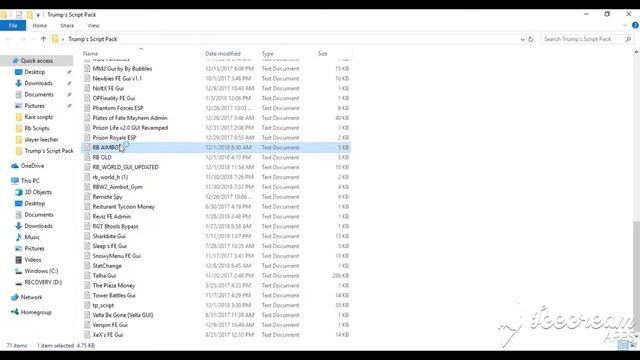The width and height of the screenshot is (640, 360).
Task: Sort files by Name column header
Action: pos(91,53)
